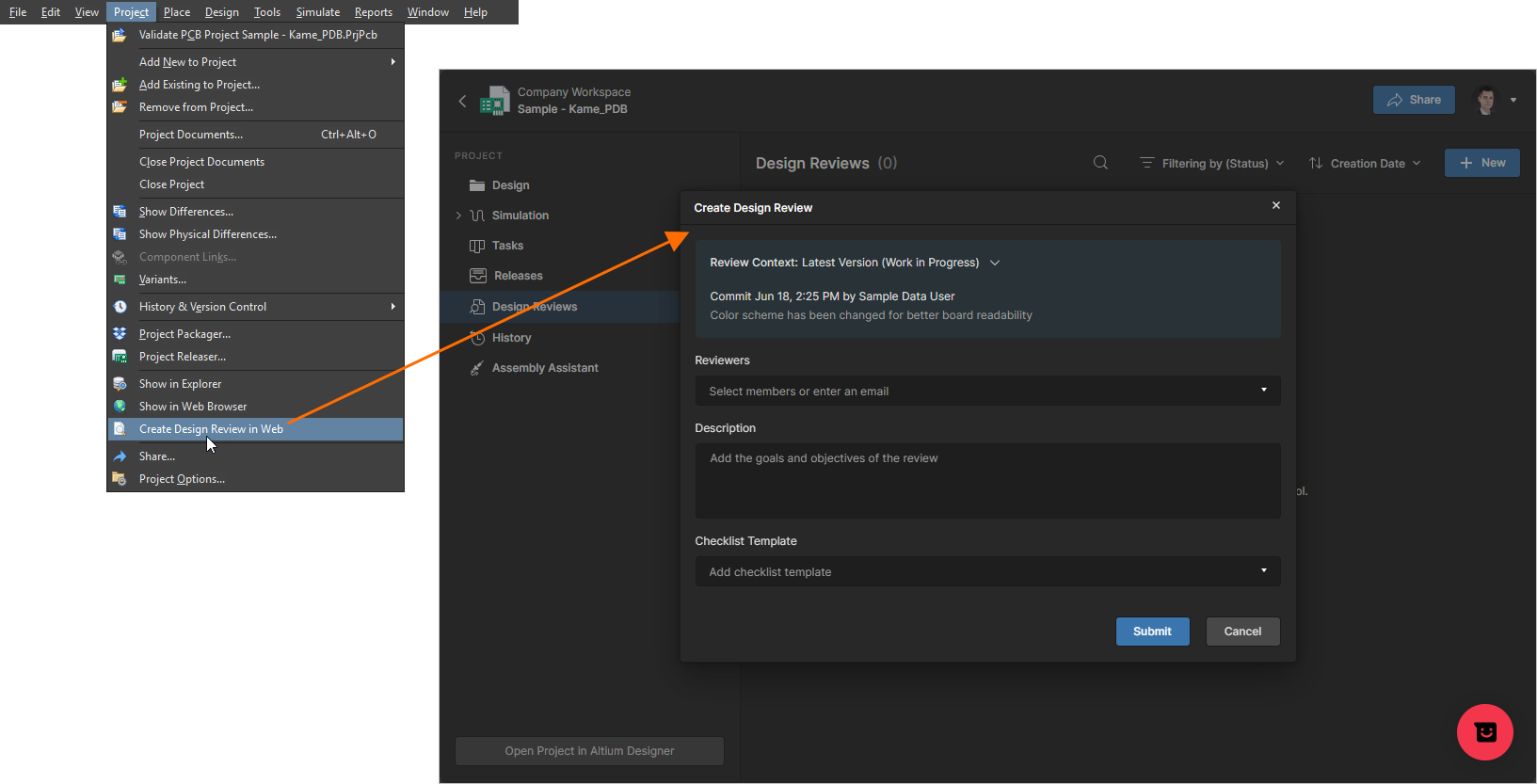Expand the account menu arrow
Image resolution: width=1537 pixels, height=784 pixels.
click(1513, 100)
